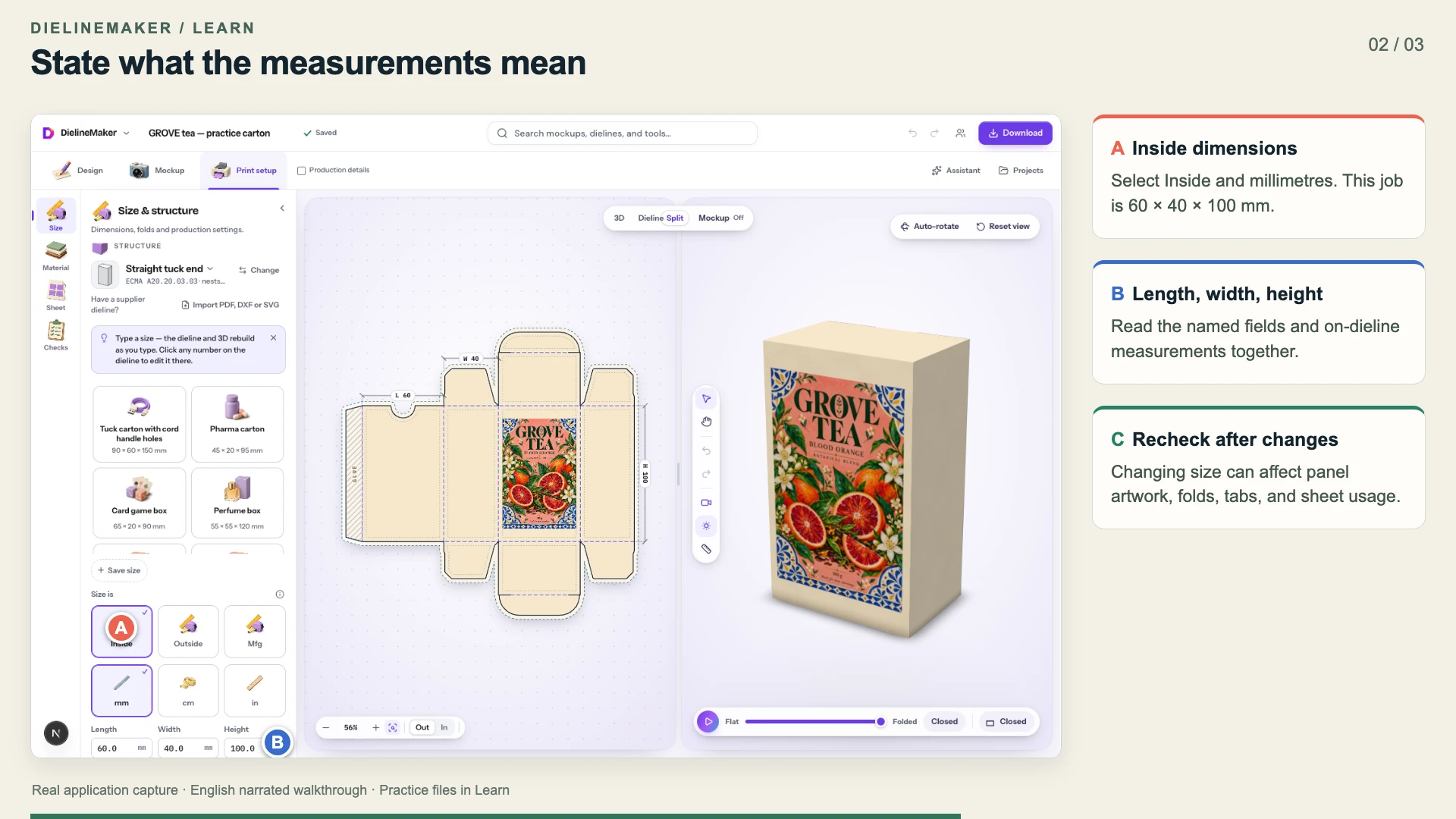
Task: Dismiss the type-a-size tip
Action: (x=273, y=338)
